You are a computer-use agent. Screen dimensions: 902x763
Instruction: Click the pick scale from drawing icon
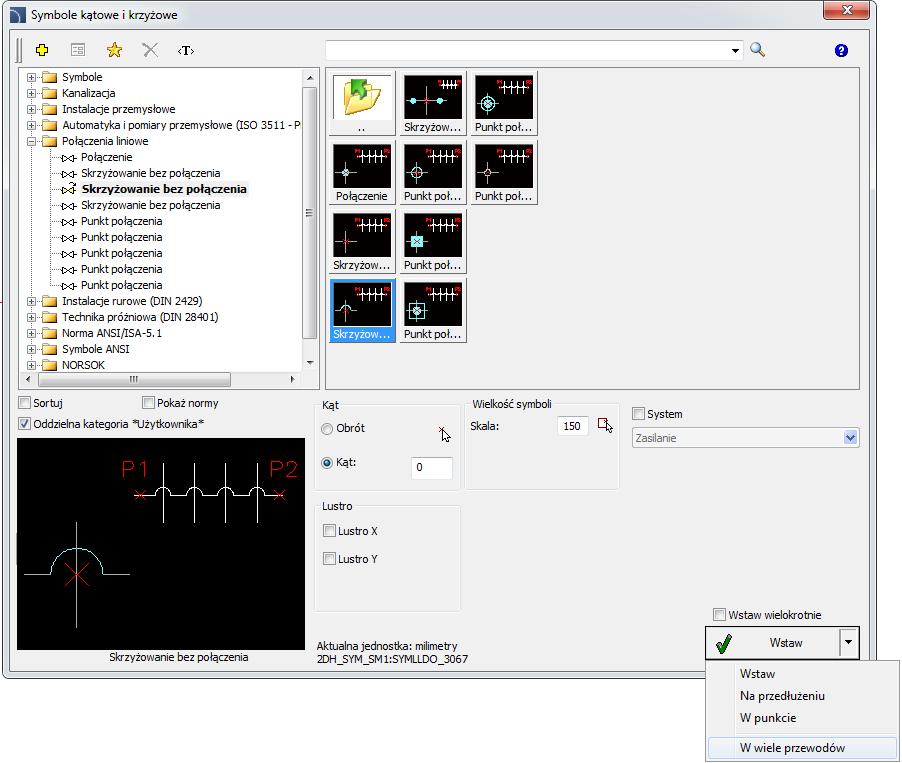tap(605, 425)
